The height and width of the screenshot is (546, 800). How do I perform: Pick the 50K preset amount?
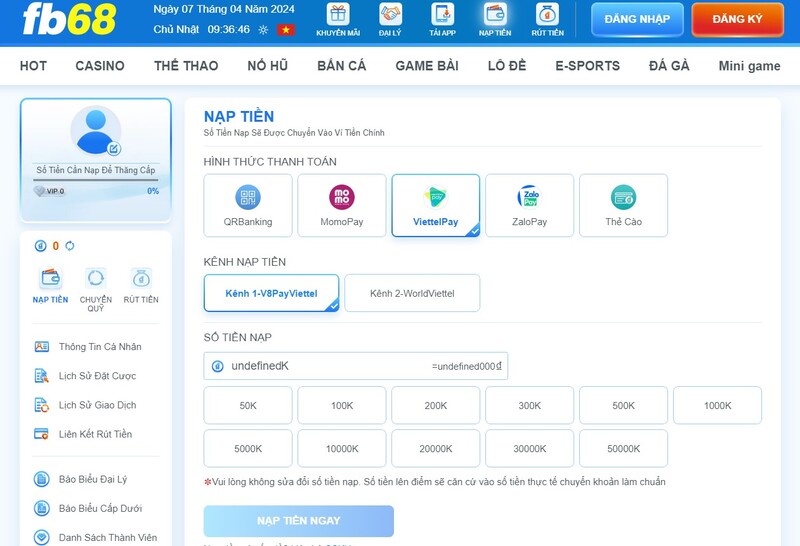(248, 406)
